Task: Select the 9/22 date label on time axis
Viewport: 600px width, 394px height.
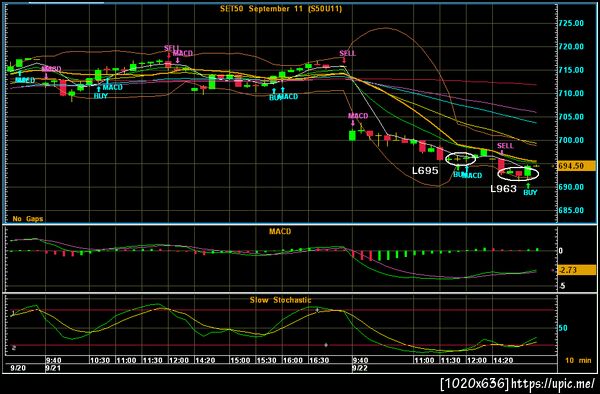Action: (360, 369)
